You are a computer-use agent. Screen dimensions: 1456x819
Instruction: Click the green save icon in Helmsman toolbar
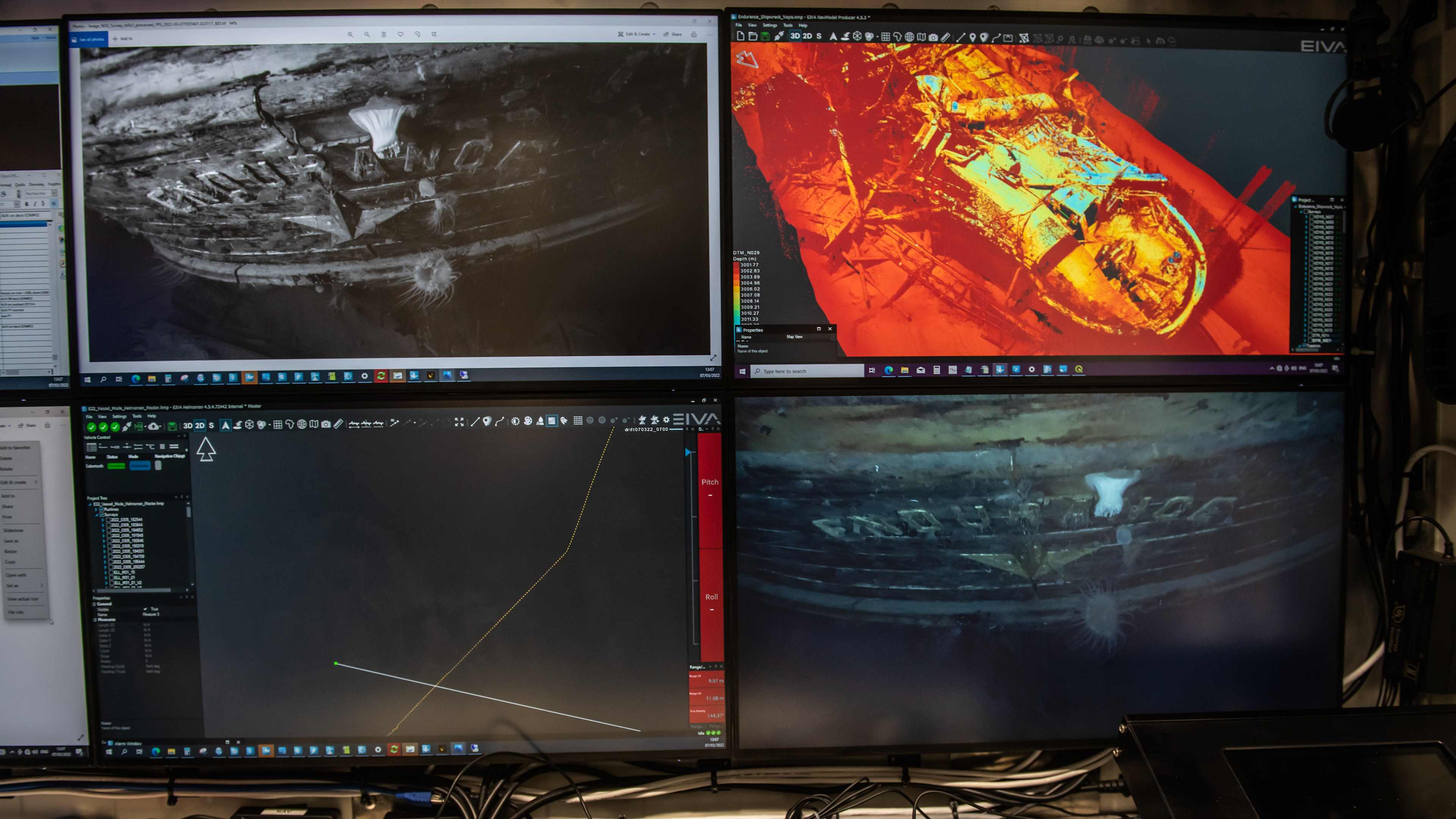(x=173, y=426)
